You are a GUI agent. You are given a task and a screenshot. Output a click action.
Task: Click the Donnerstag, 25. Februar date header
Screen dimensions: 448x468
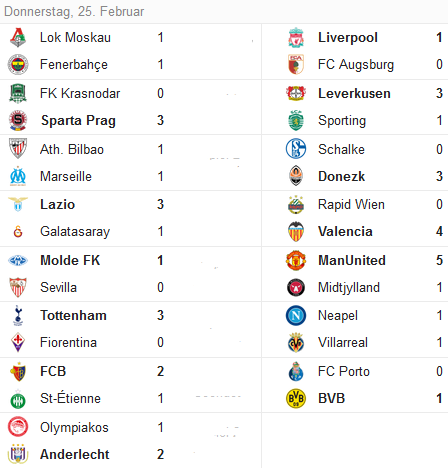coord(74,11)
